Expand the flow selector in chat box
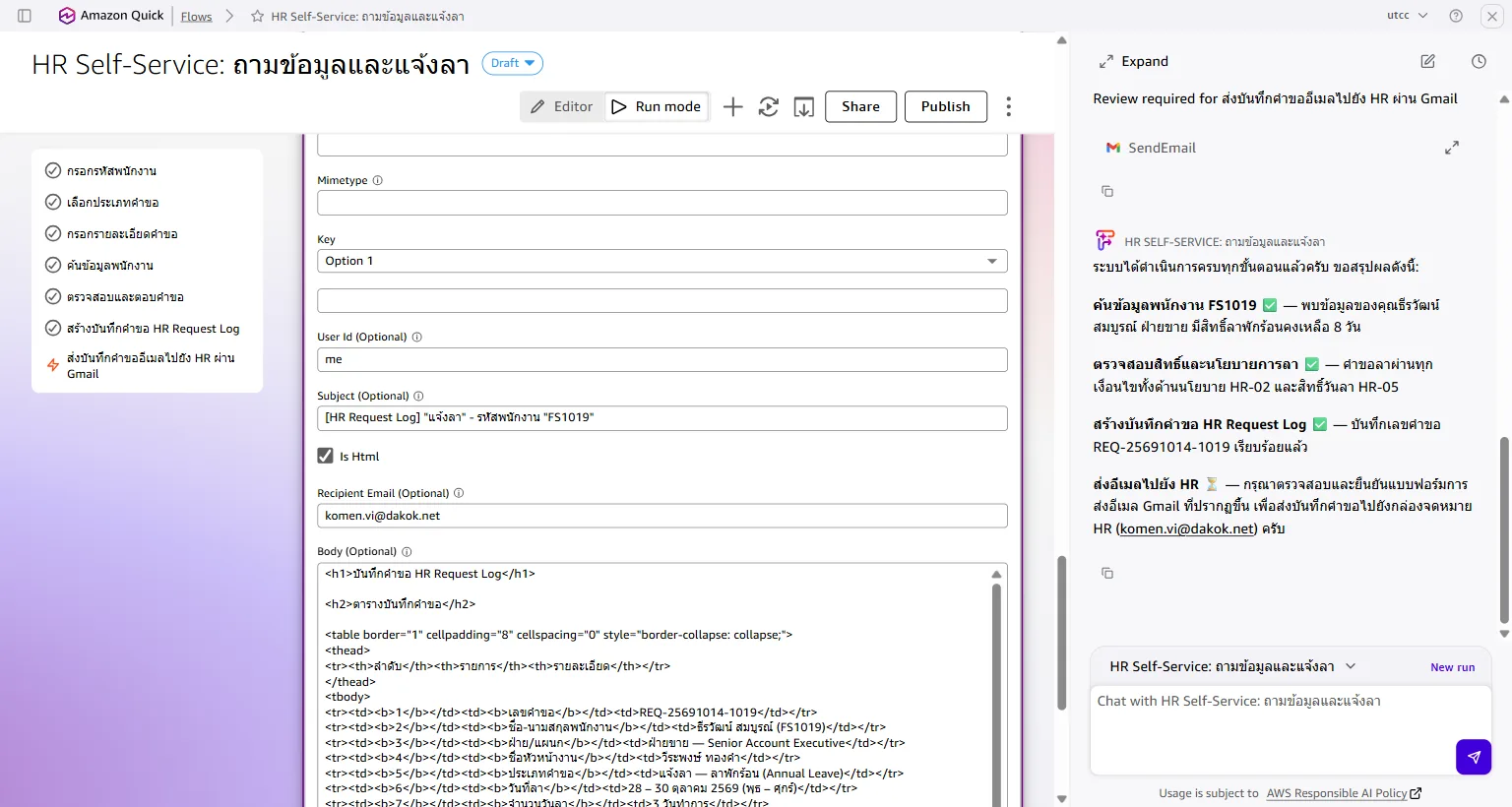The height and width of the screenshot is (807, 1512). [x=1351, y=666]
